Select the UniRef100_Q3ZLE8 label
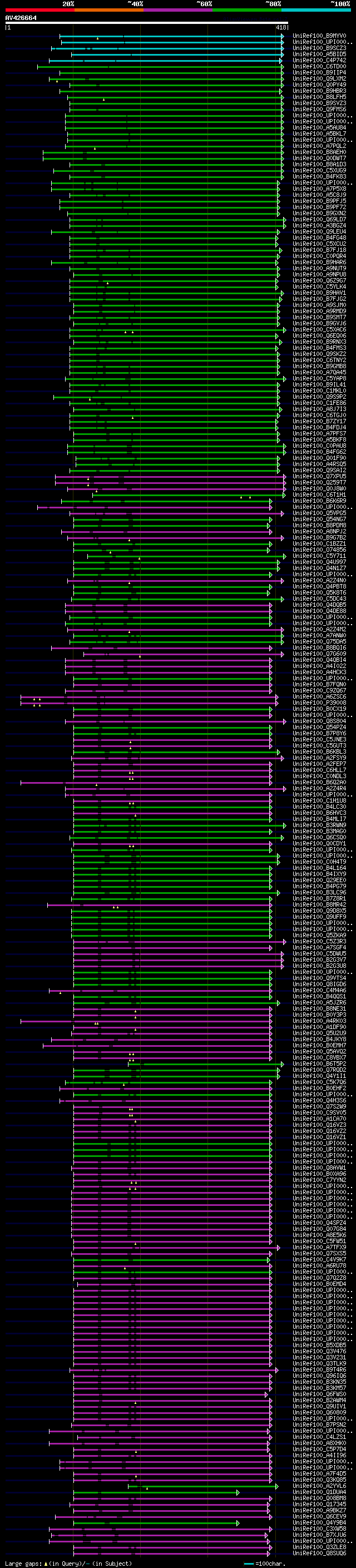 (x=319, y=1548)
